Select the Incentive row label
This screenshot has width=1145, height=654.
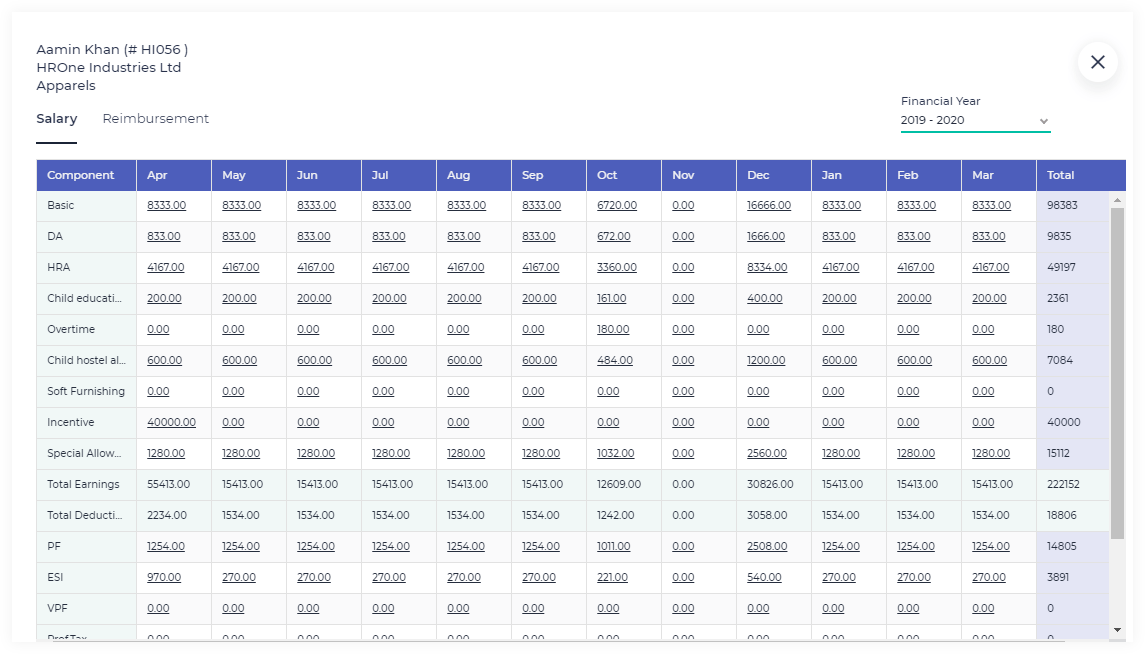coord(71,422)
